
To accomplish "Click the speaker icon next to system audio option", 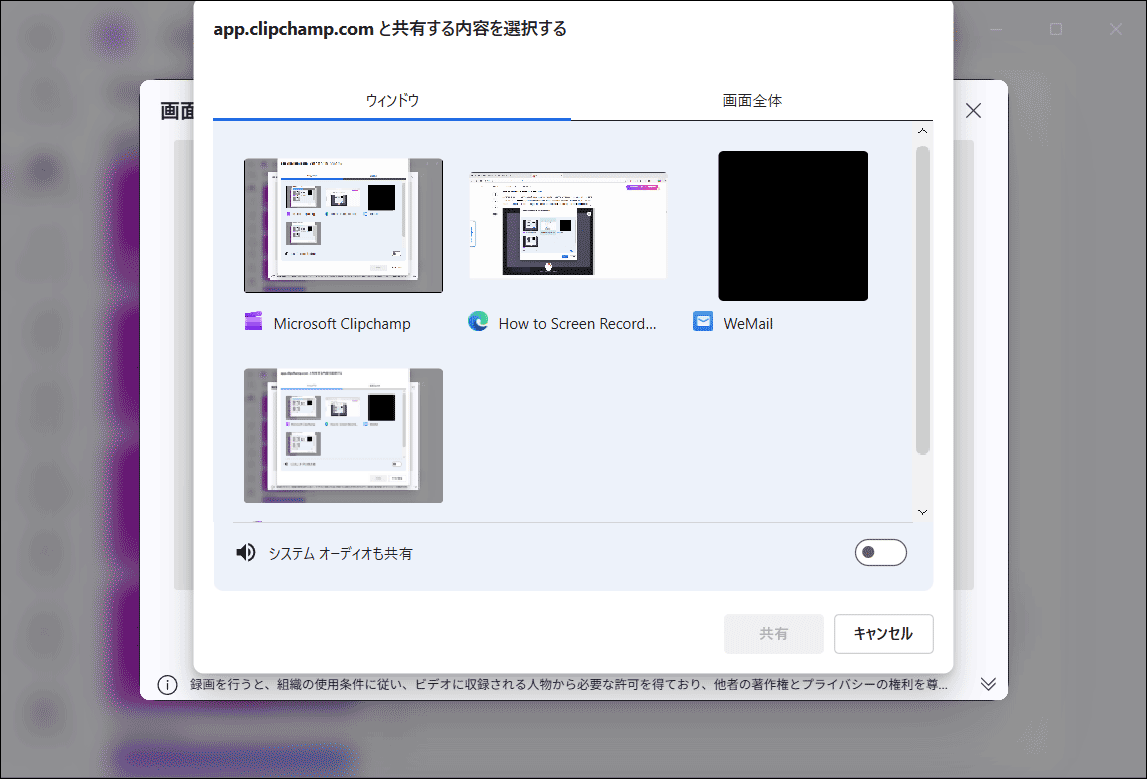I will click(245, 552).
